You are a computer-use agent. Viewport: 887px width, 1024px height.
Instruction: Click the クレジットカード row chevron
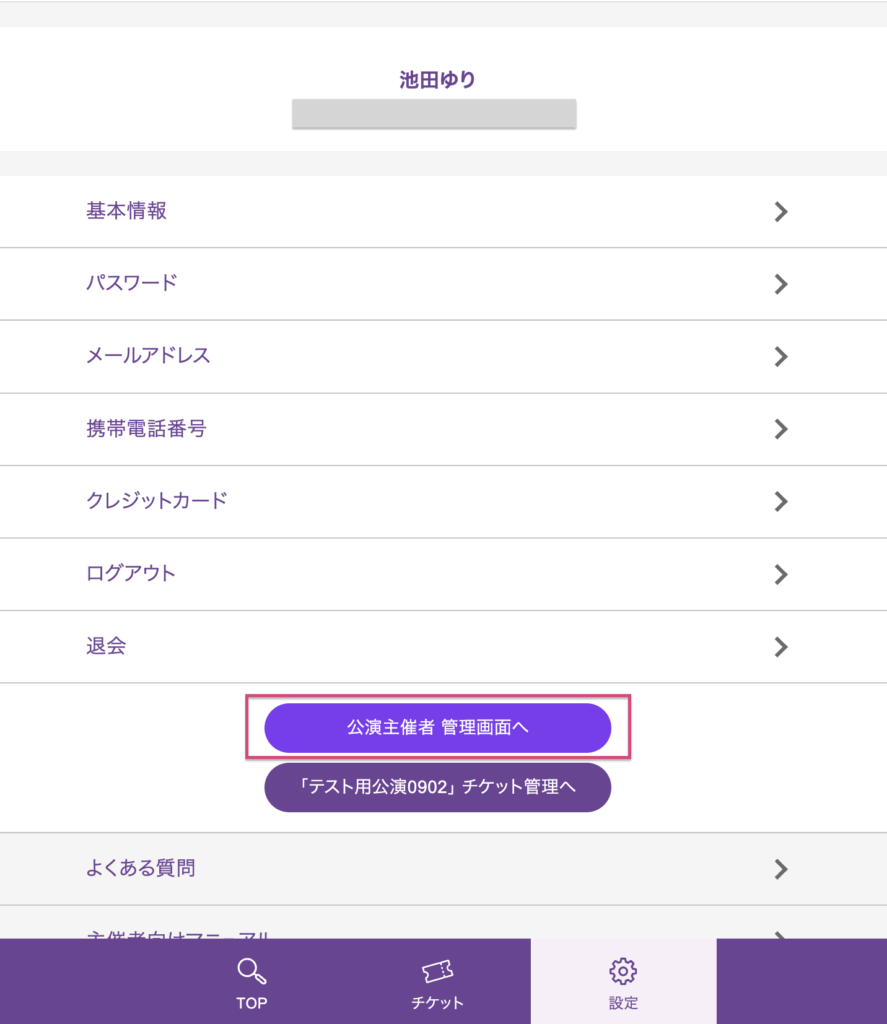(x=781, y=501)
